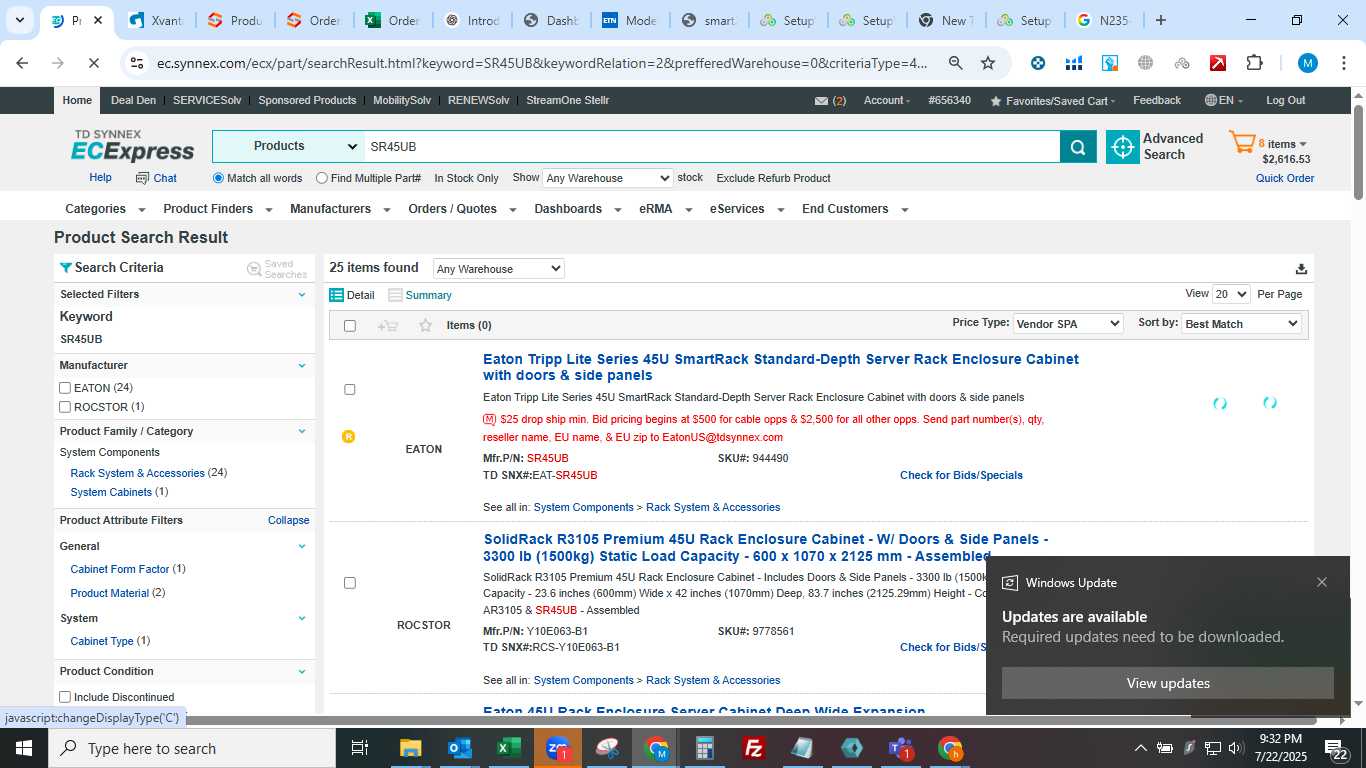Open the StreamOne Stellr tab

(567, 101)
